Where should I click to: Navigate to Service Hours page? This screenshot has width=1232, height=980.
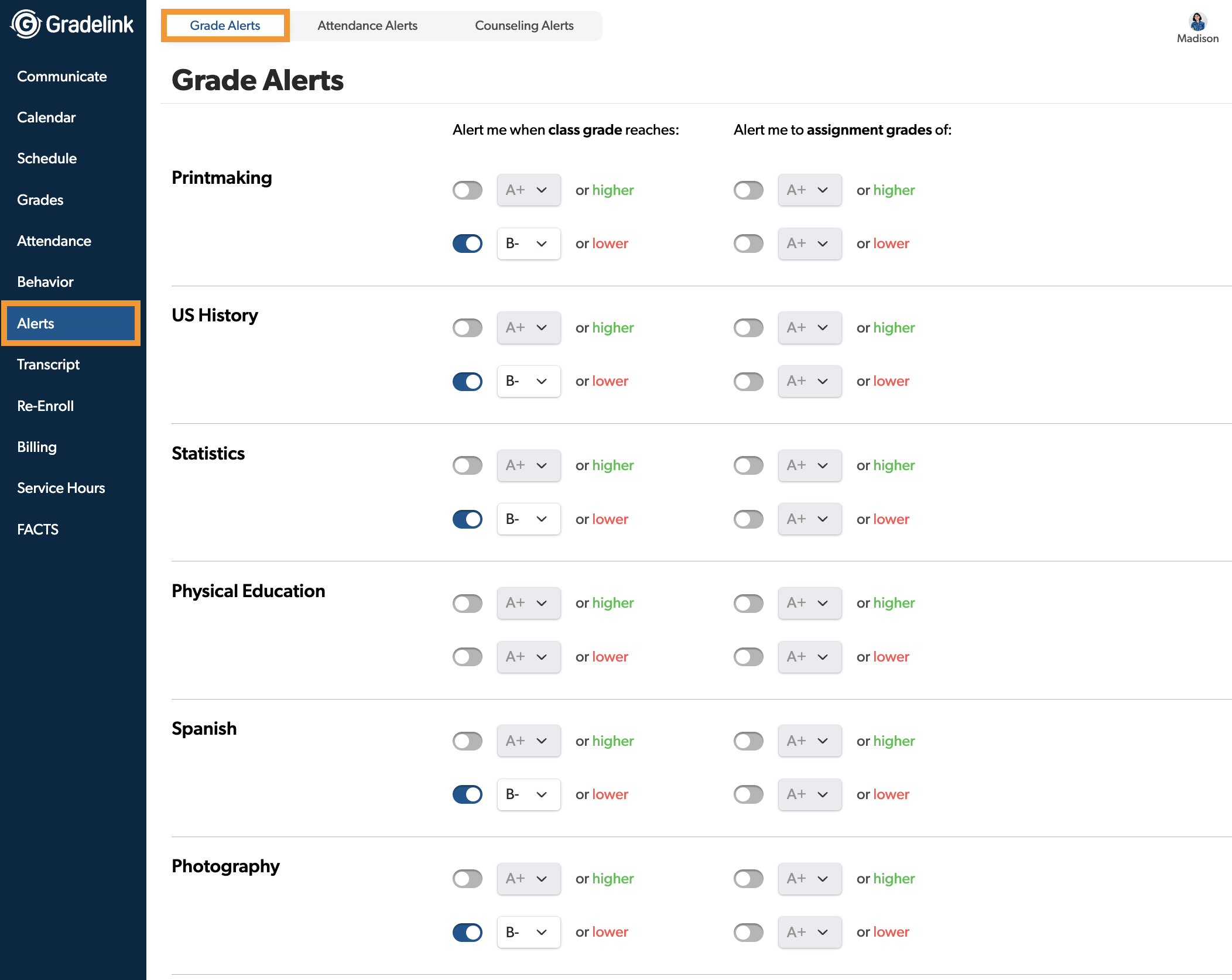point(61,488)
